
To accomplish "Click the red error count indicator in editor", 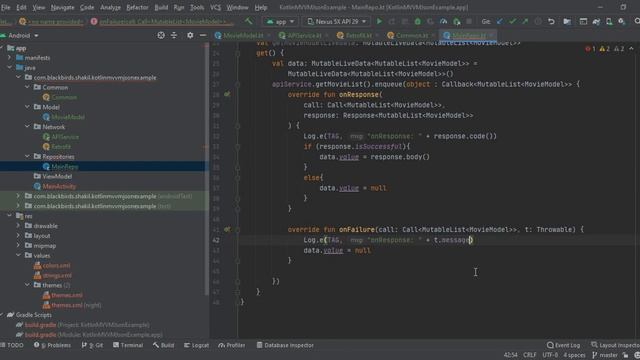I will [590, 49].
